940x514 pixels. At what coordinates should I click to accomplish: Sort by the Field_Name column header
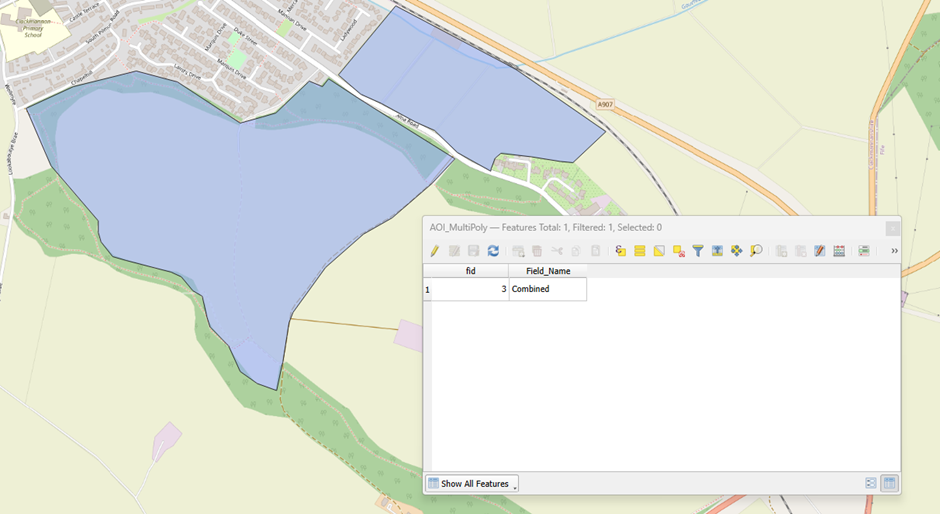(x=548, y=271)
